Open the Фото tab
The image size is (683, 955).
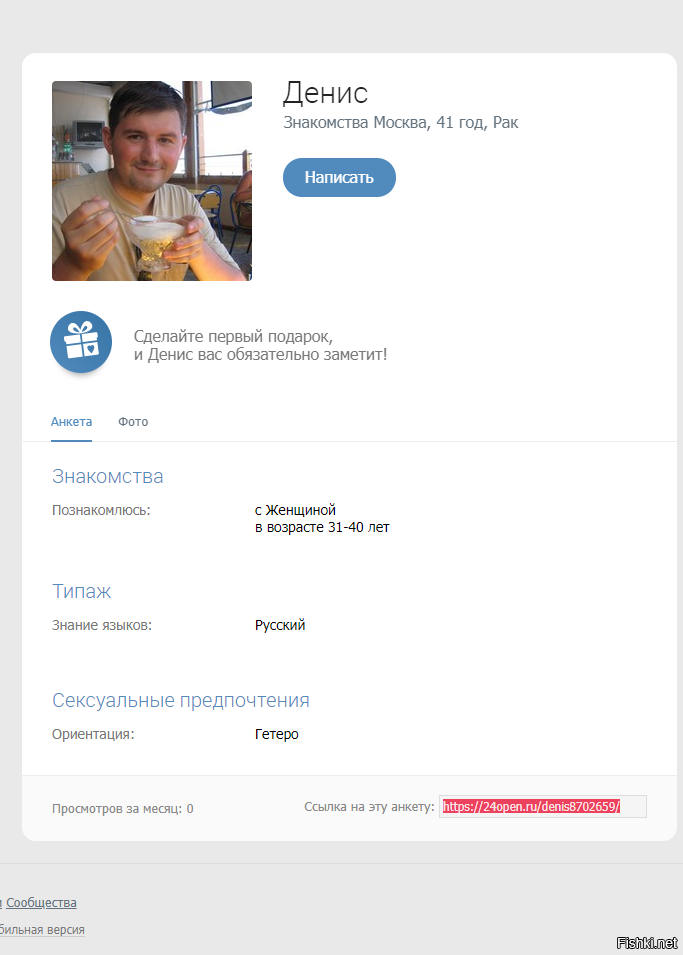click(x=133, y=421)
